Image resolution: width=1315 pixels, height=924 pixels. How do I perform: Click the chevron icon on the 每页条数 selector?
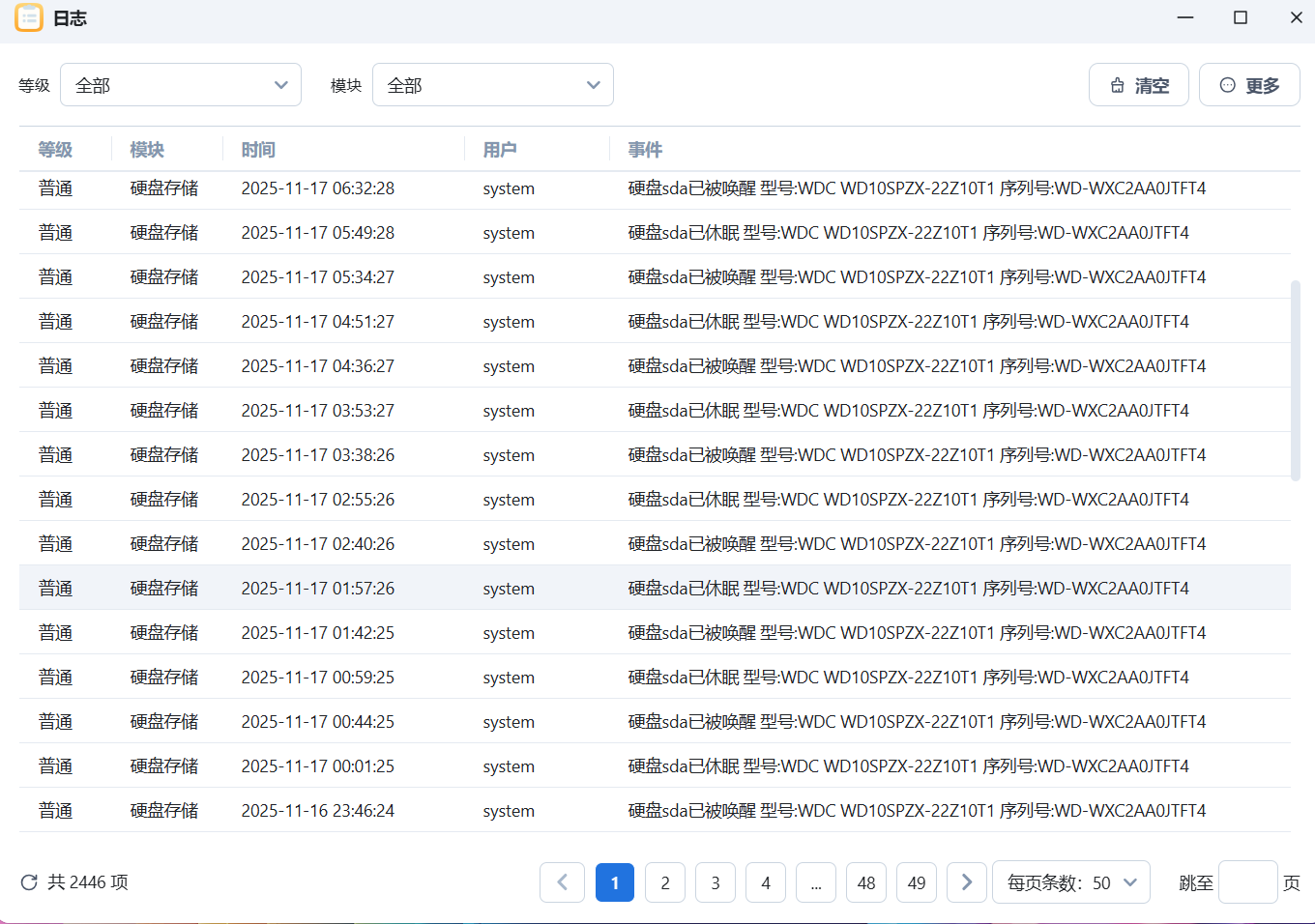[1128, 881]
